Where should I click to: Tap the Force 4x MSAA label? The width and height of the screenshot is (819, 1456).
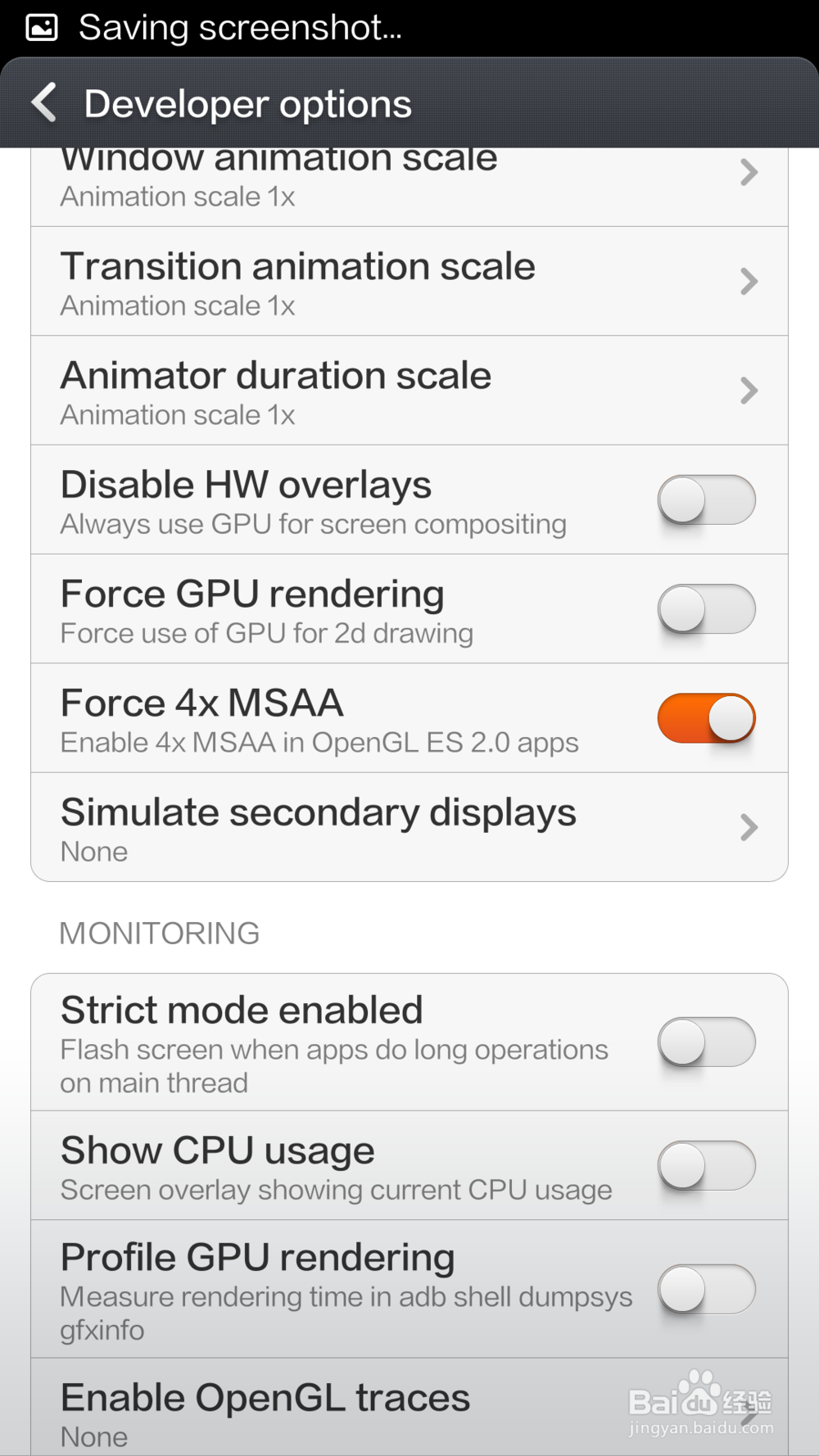(x=202, y=703)
